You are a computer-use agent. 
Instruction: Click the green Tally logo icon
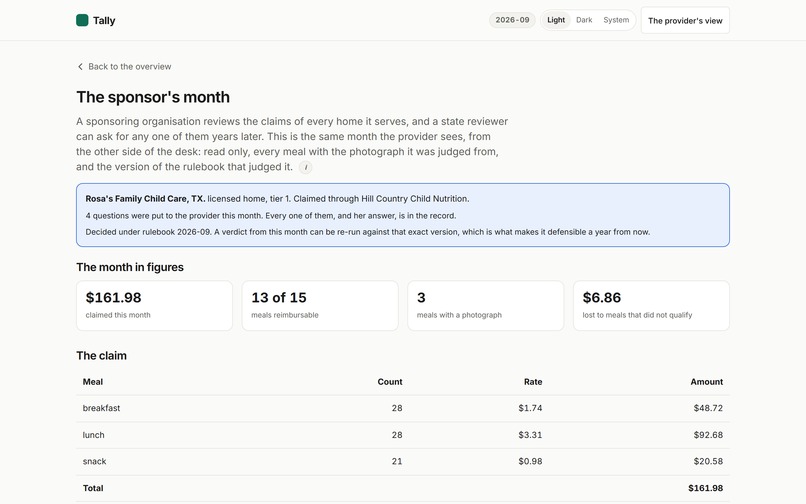tap(82, 20)
